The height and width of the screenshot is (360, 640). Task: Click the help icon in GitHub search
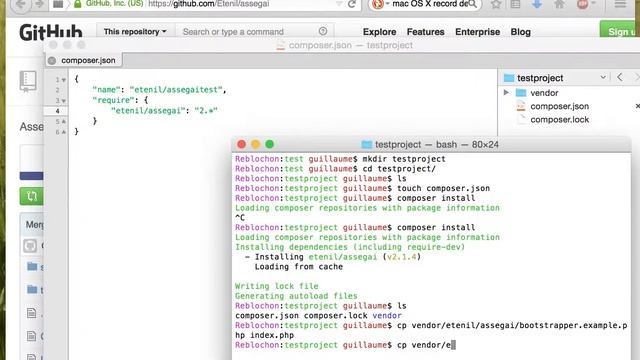pos(323,31)
